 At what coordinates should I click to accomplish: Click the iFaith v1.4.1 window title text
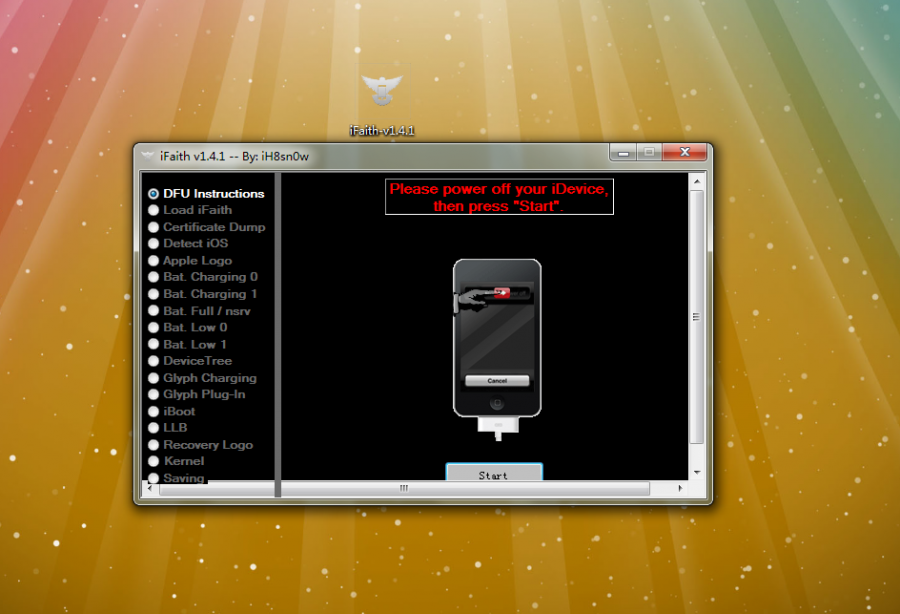coord(234,156)
